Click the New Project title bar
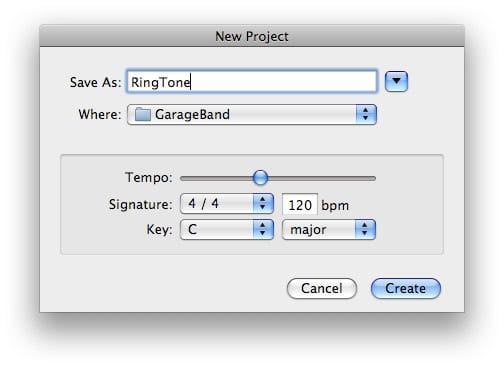The height and width of the screenshot is (367, 504). 252,36
